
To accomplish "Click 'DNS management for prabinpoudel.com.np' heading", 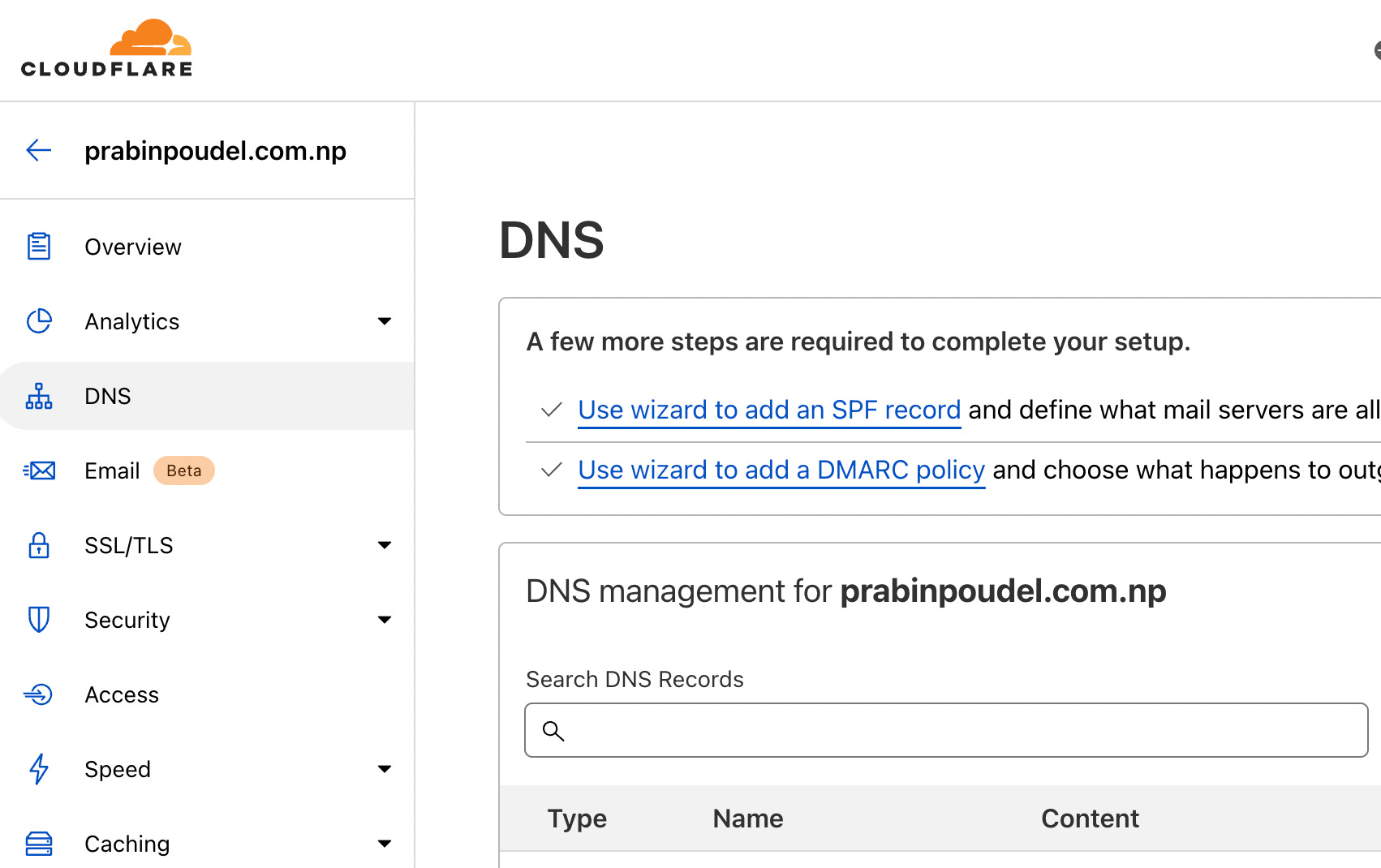I will click(x=845, y=591).
